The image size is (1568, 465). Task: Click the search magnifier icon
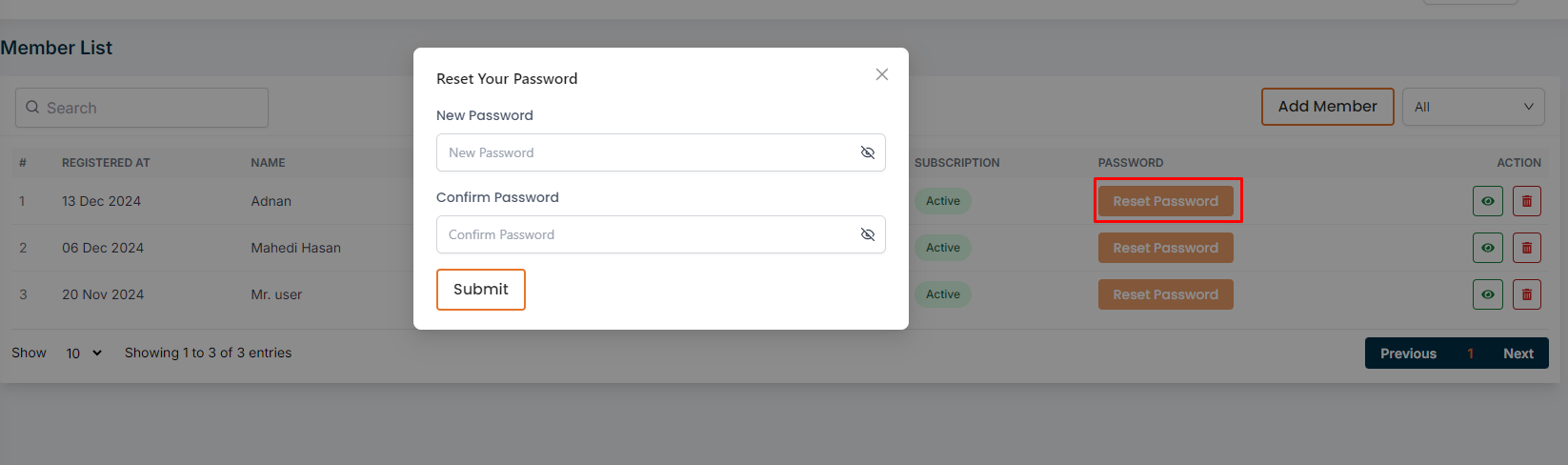click(32, 108)
